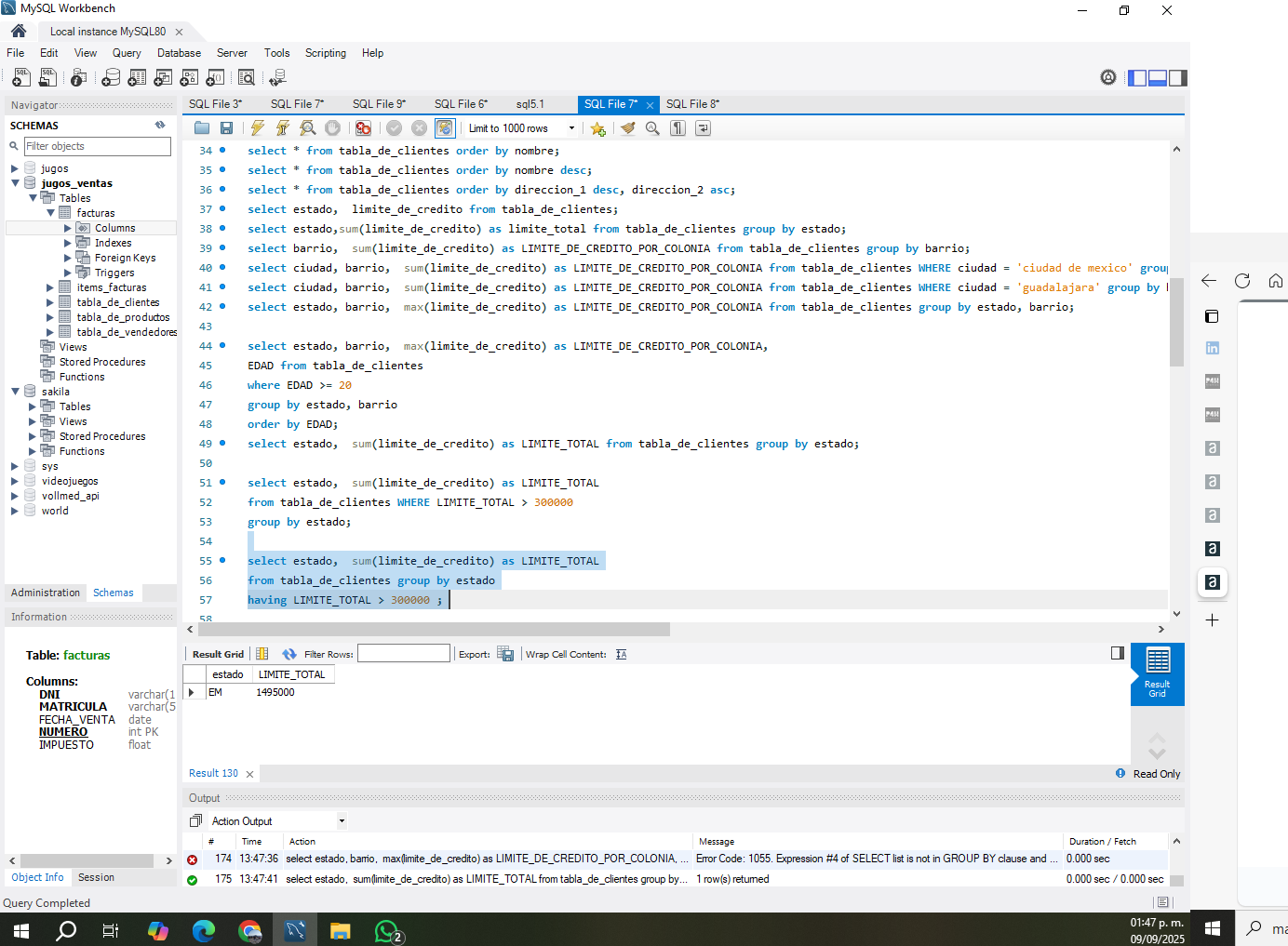Toggle wrap cell content icon
Image resolution: width=1288 pixels, height=946 pixels.
pos(622,654)
